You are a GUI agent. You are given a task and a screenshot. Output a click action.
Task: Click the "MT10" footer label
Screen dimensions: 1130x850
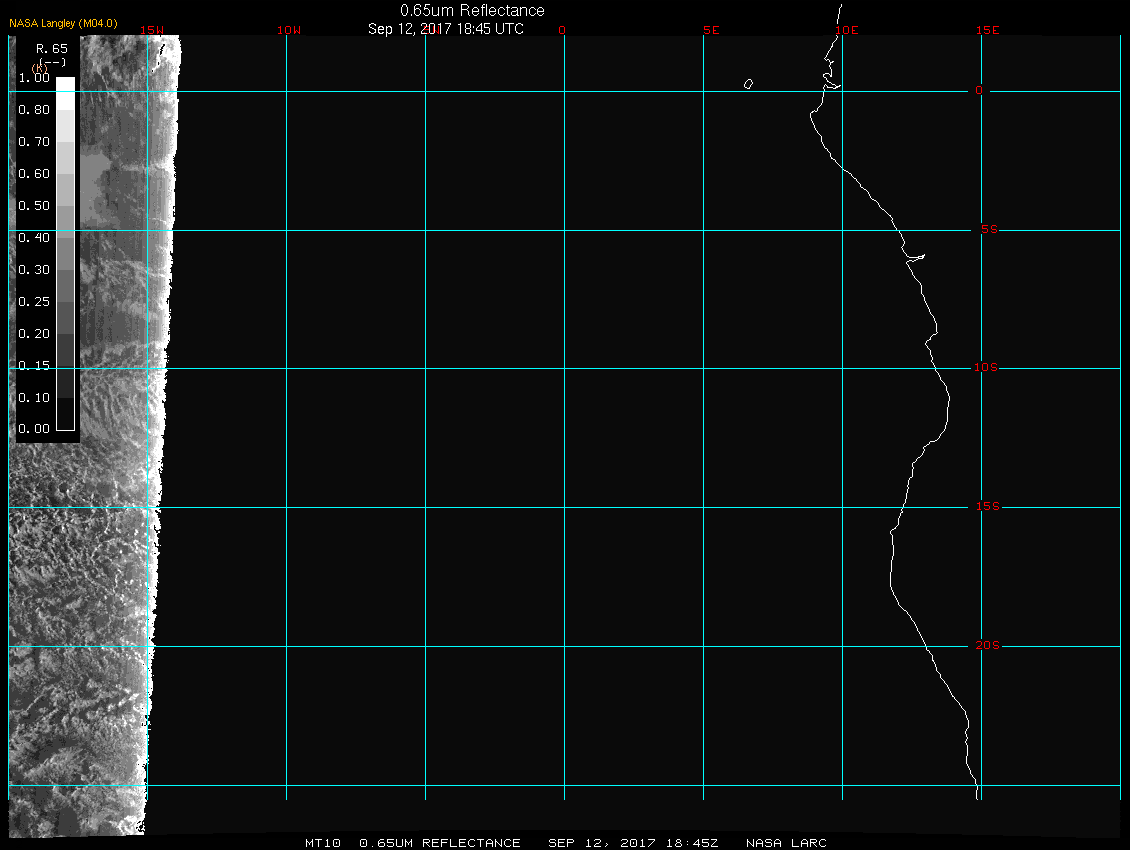click(323, 843)
